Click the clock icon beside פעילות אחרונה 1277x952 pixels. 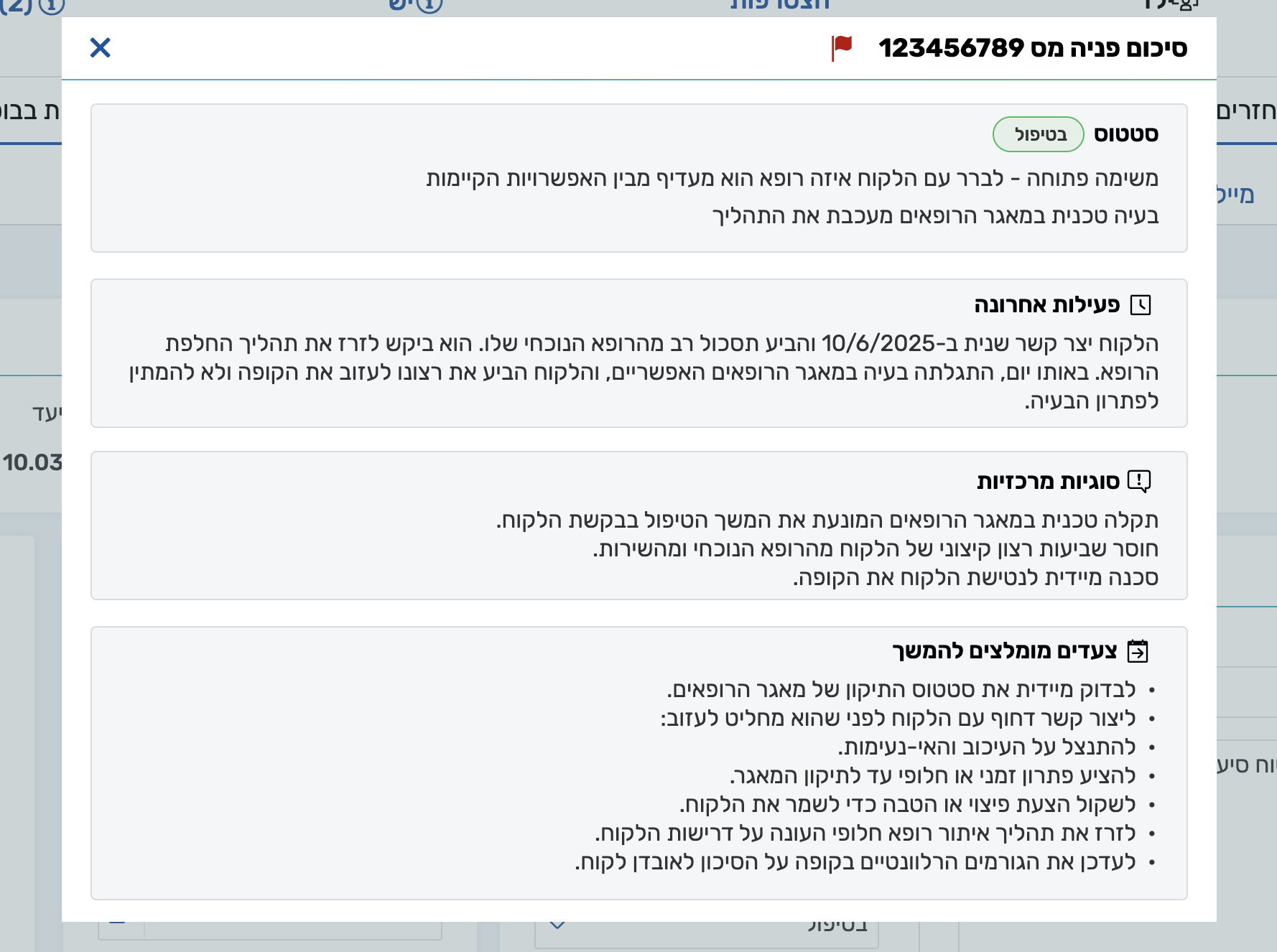point(1140,305)
